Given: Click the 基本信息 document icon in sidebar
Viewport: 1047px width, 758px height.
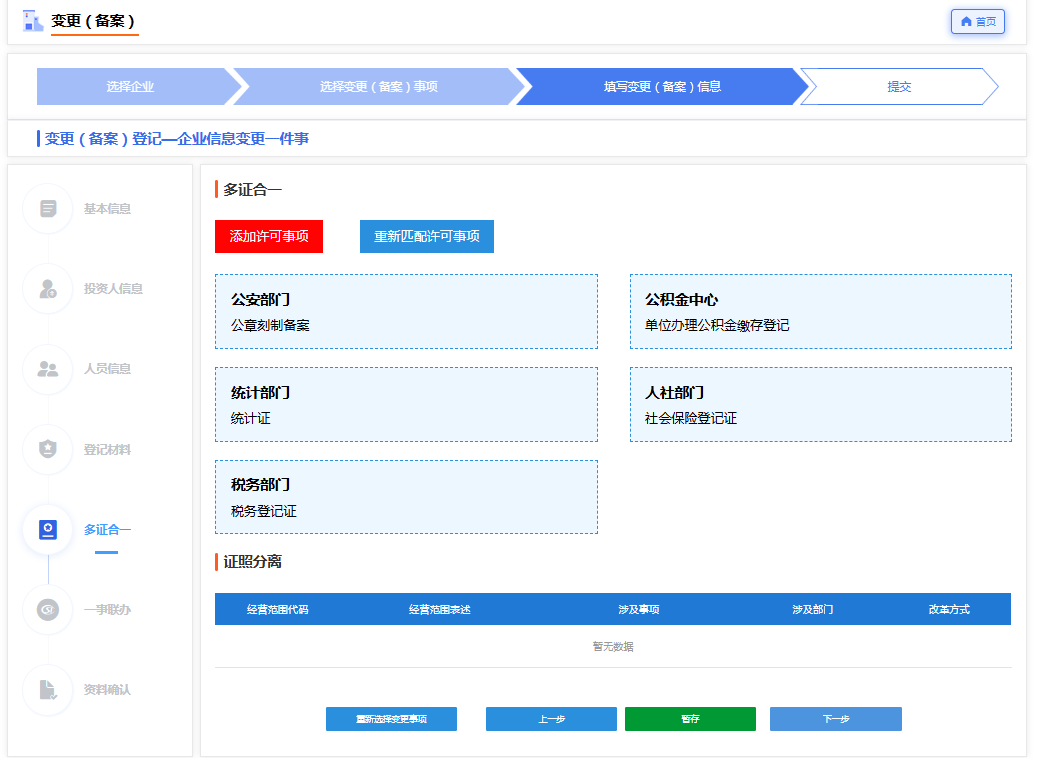Looking at the screenshot, I should [48, 209].
